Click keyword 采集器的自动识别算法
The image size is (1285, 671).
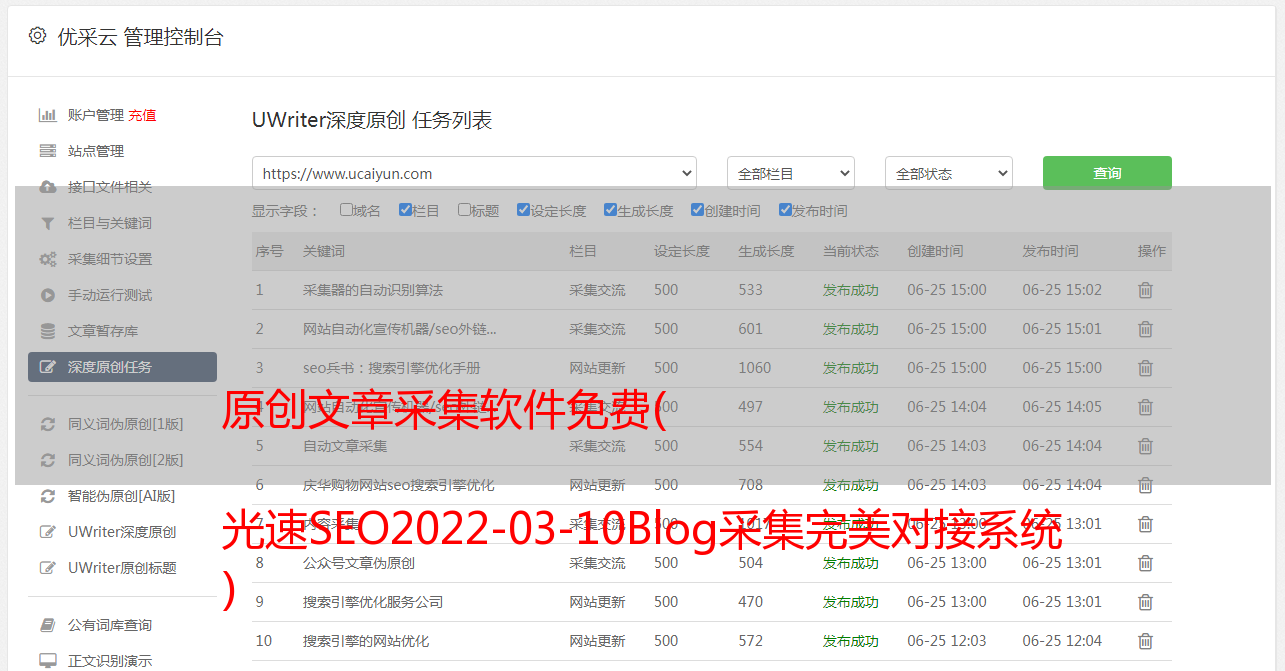click(373, 290)
